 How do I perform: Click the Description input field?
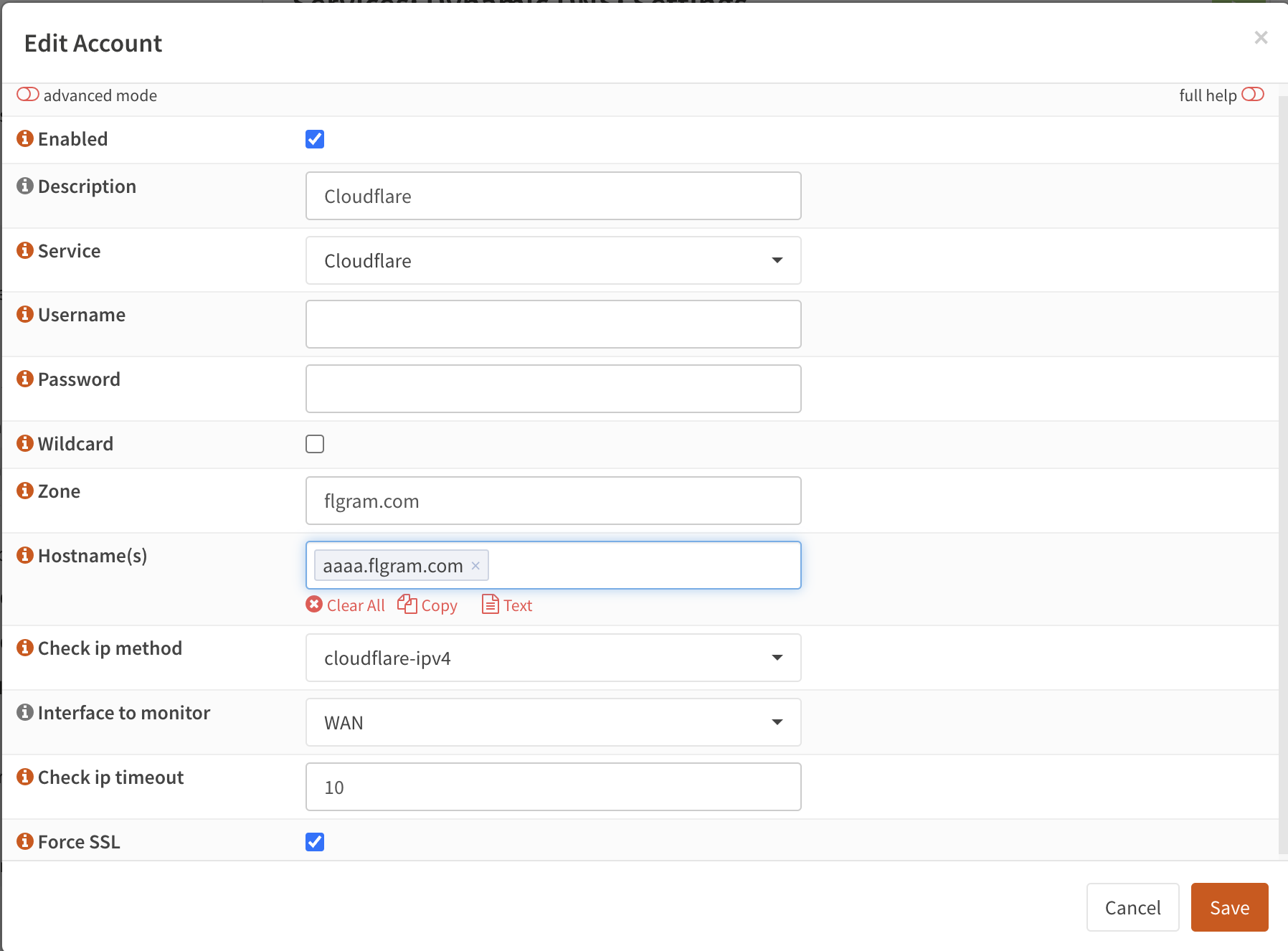tap(554, 196)
